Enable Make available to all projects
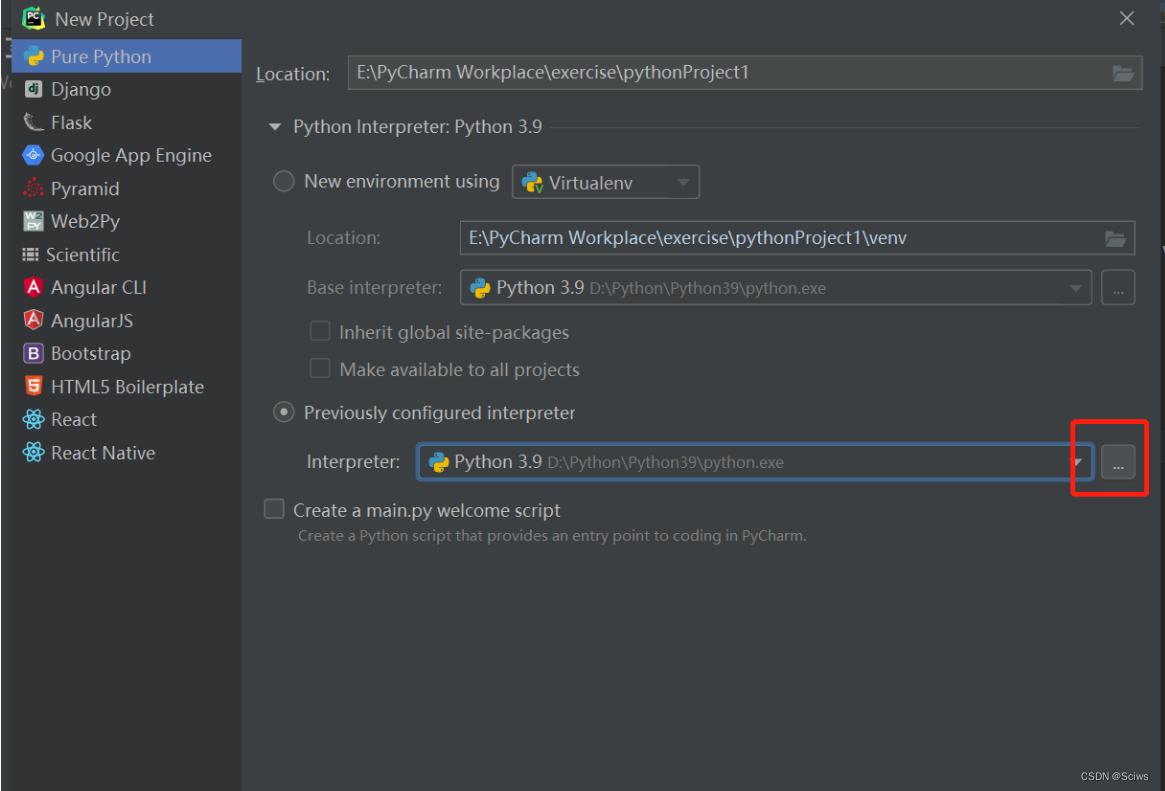The width and height of the screenshot is (1165, 791). pos(319,368)
